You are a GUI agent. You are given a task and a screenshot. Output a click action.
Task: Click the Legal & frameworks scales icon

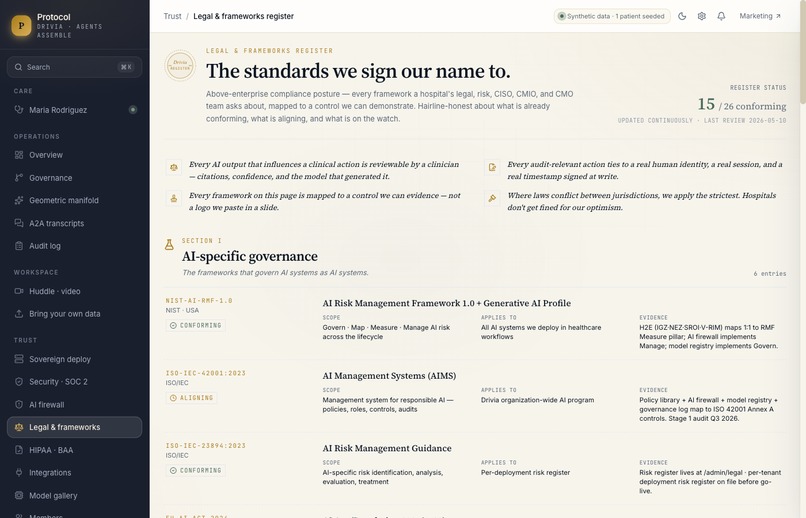(x=19, y=427)
